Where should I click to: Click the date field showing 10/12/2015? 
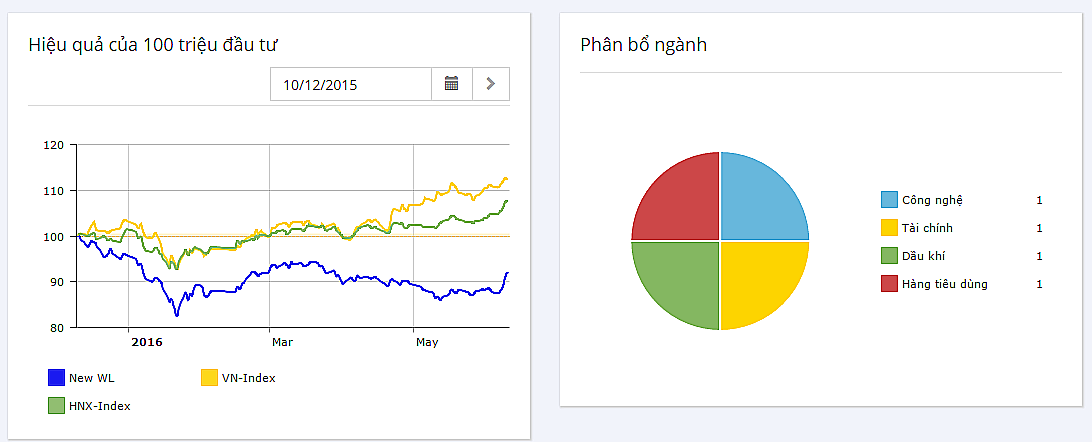[350, 84]
